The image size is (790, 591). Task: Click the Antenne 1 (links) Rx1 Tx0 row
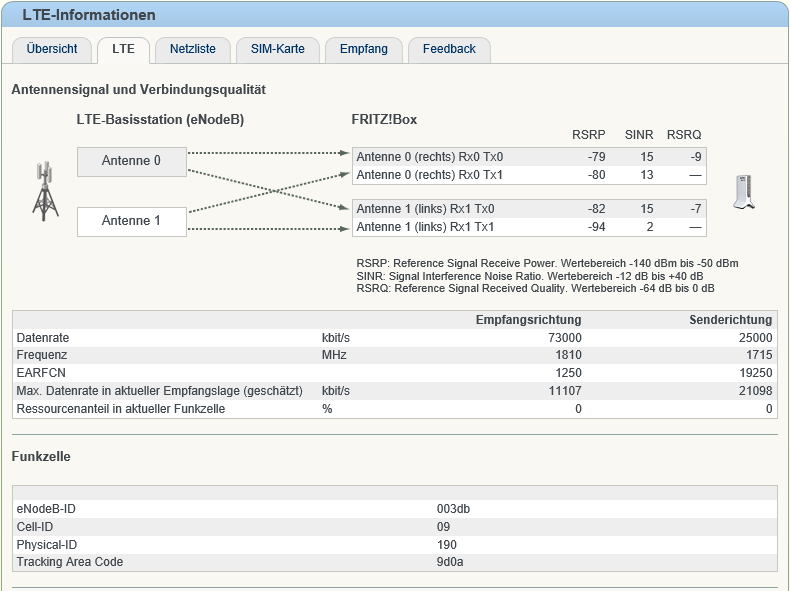pos(529,209)
